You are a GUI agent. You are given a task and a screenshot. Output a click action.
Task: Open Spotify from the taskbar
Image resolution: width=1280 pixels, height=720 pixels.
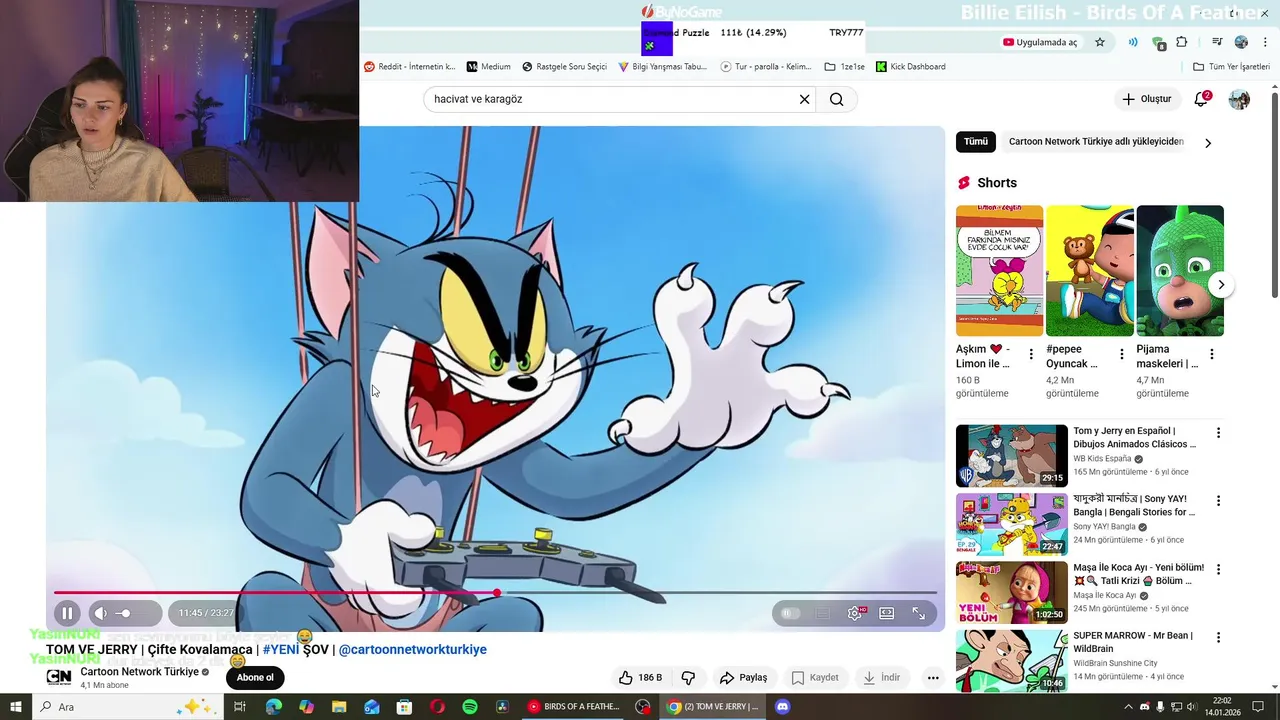[470, 707]
